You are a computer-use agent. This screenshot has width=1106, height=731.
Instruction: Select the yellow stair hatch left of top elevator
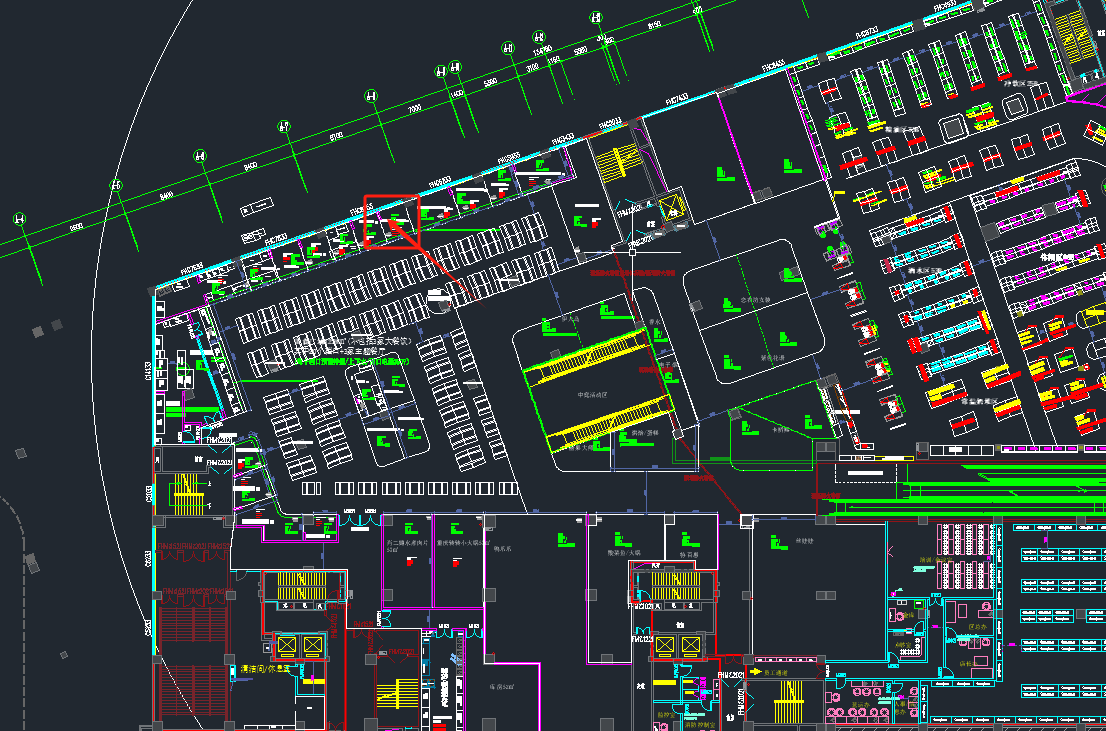(618, 160)
